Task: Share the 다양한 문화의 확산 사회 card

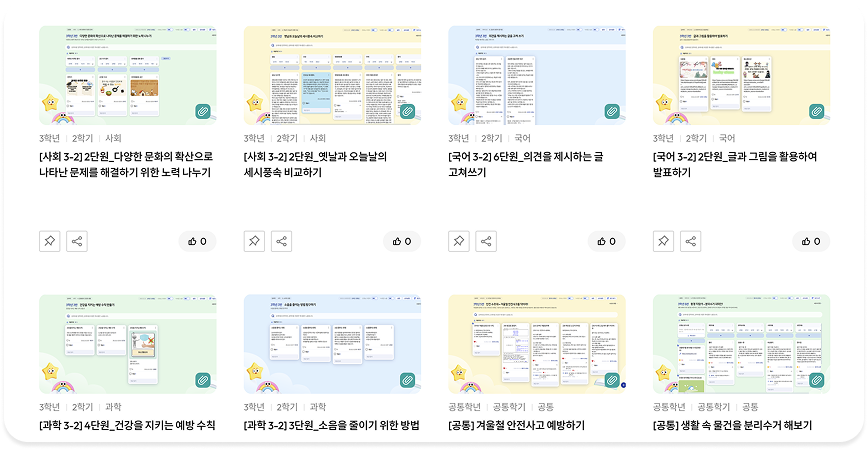Action: coord(77,241)
